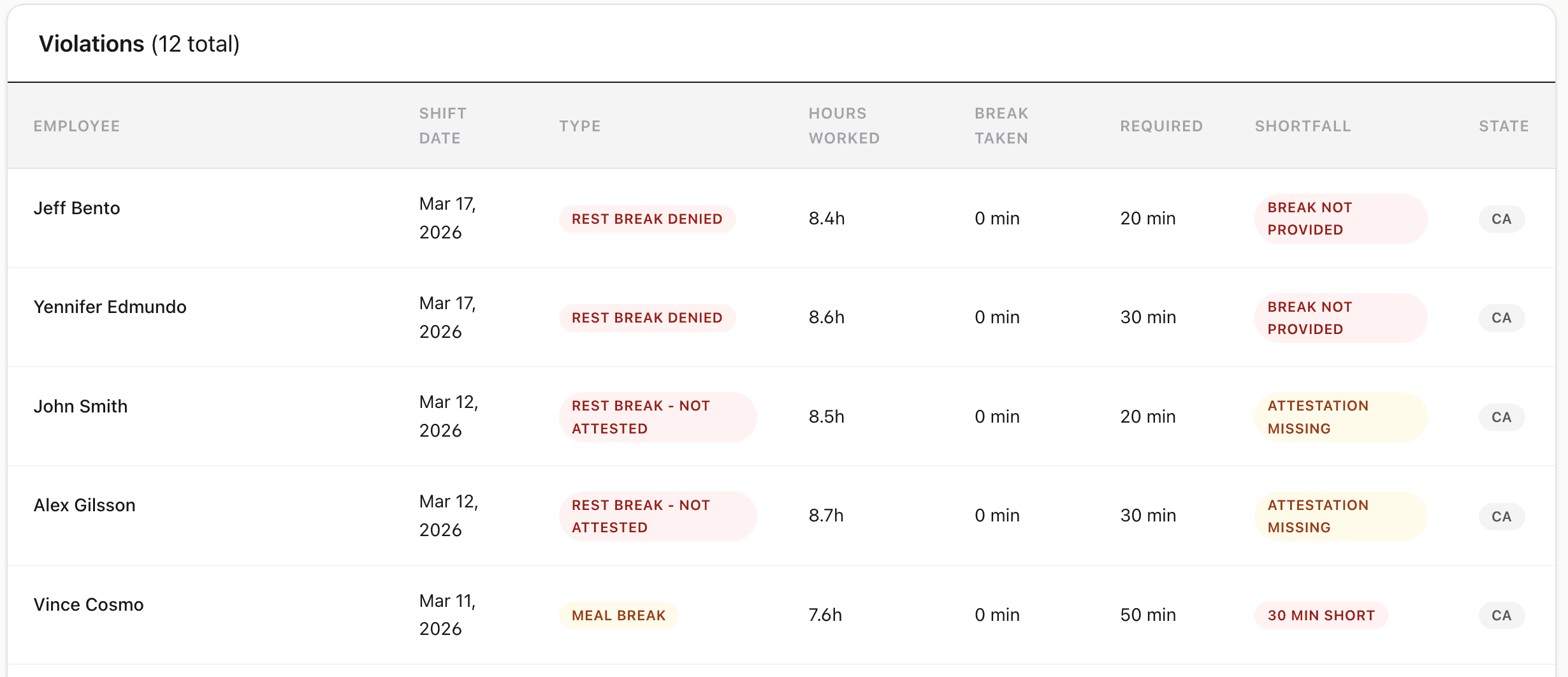Open Jeff Bento's employee name link
The width and height of the screenshot is (1568, 677).
coord(76,207)
